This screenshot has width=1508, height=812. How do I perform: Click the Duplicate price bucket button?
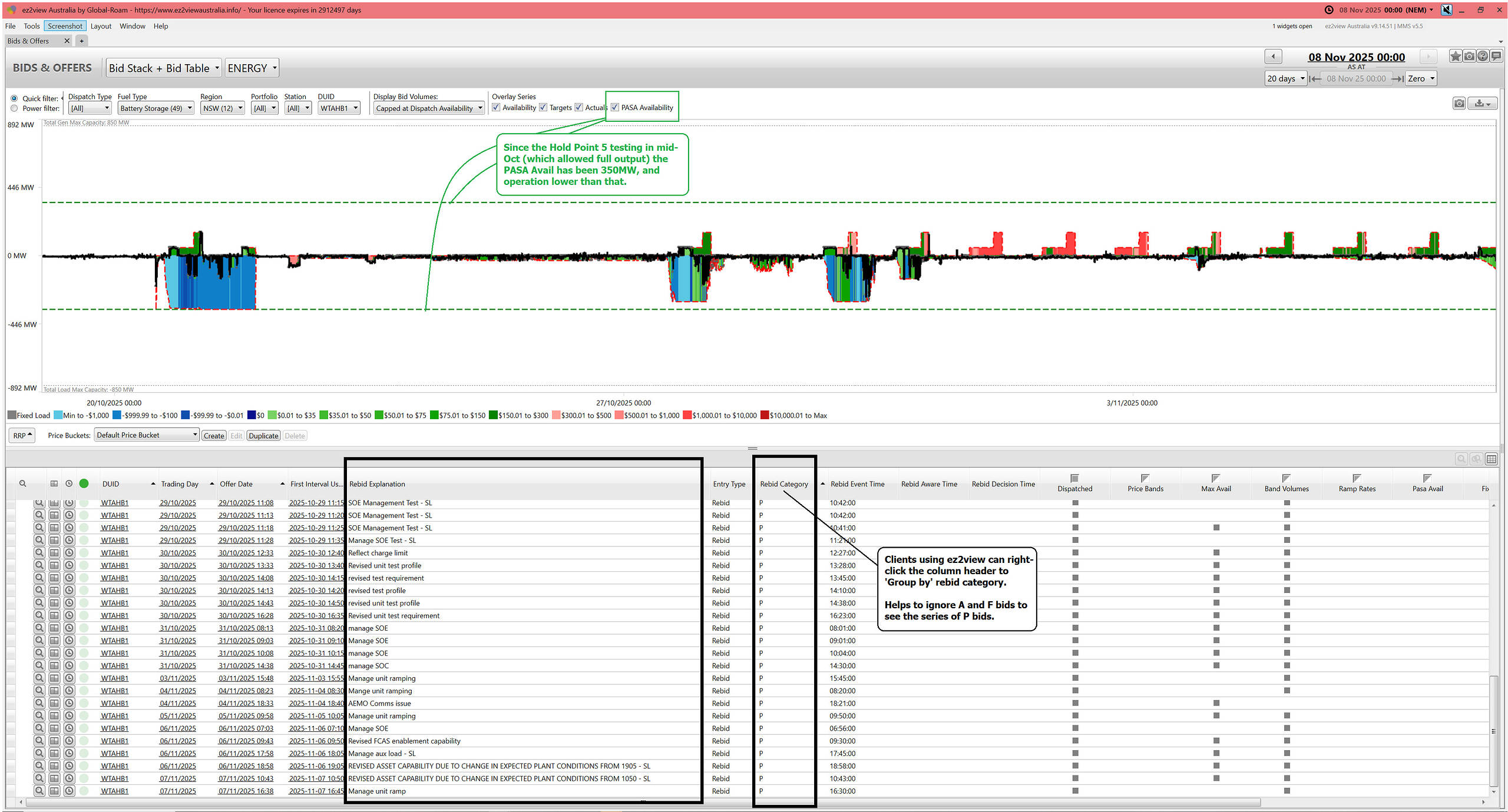point(263,436)
